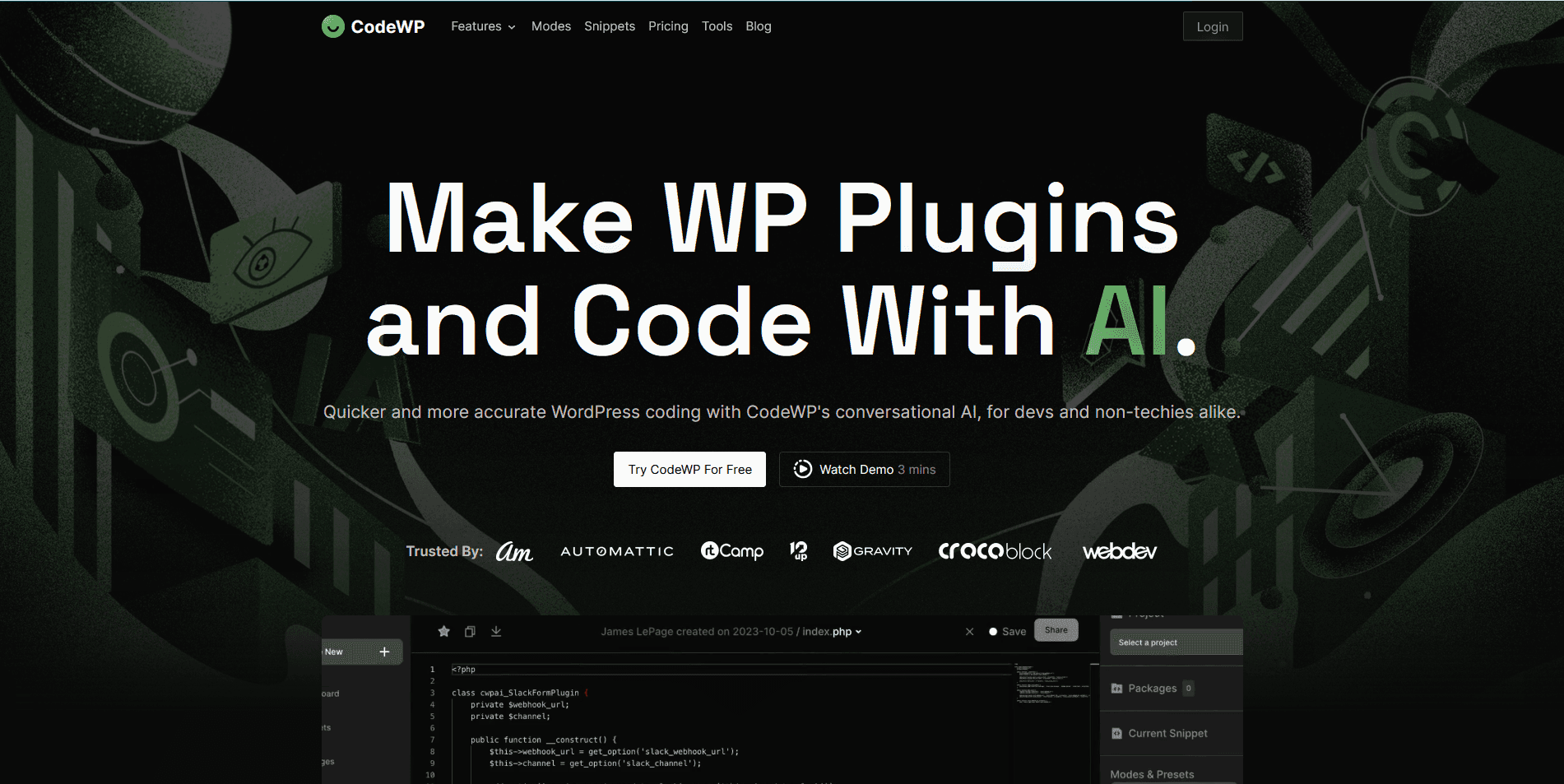This screenshot has height=784, width=1564.
Task: Click the Save button in editor
Action: (1008, 632)
